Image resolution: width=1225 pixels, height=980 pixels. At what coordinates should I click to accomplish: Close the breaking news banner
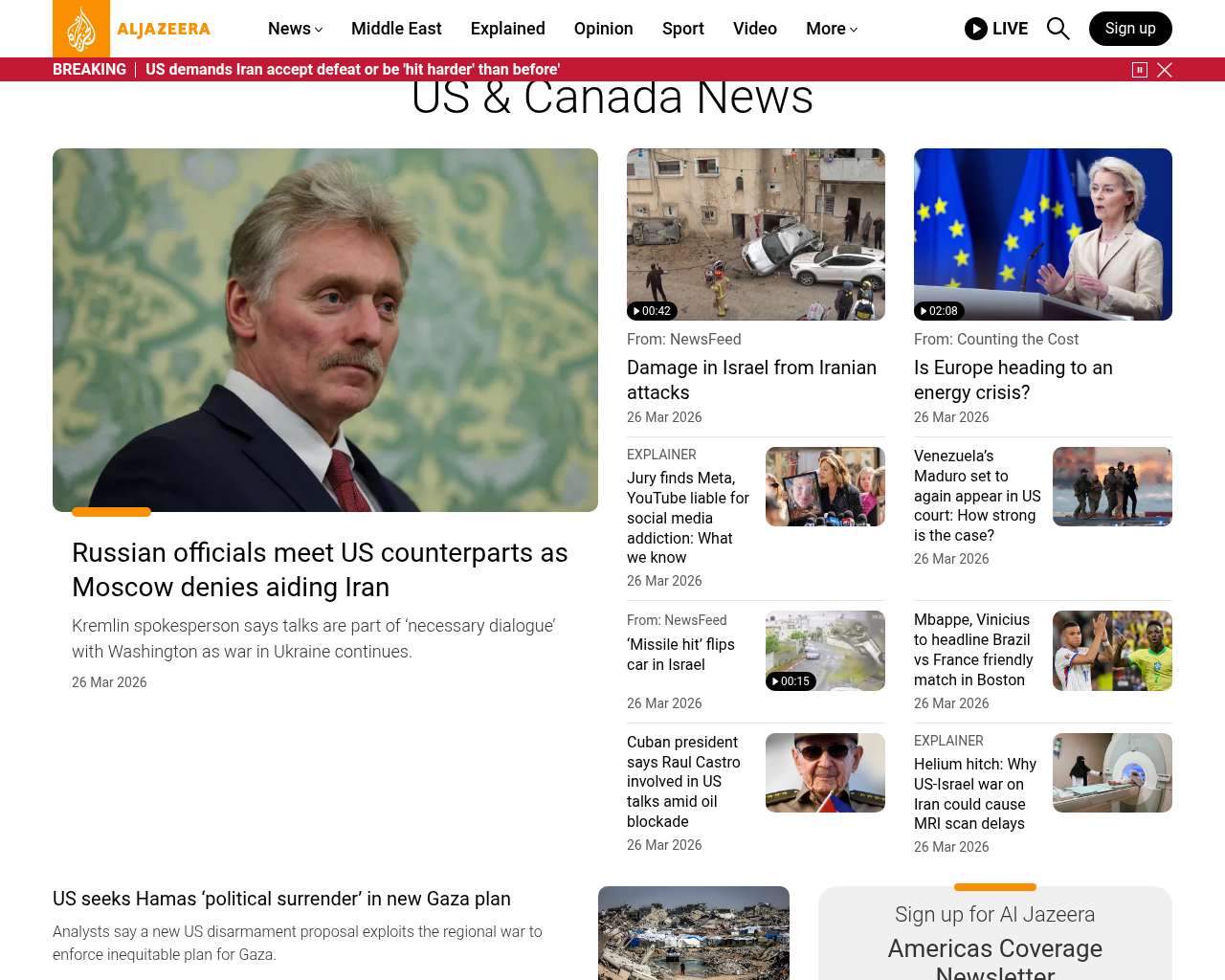coord(1165,70)
